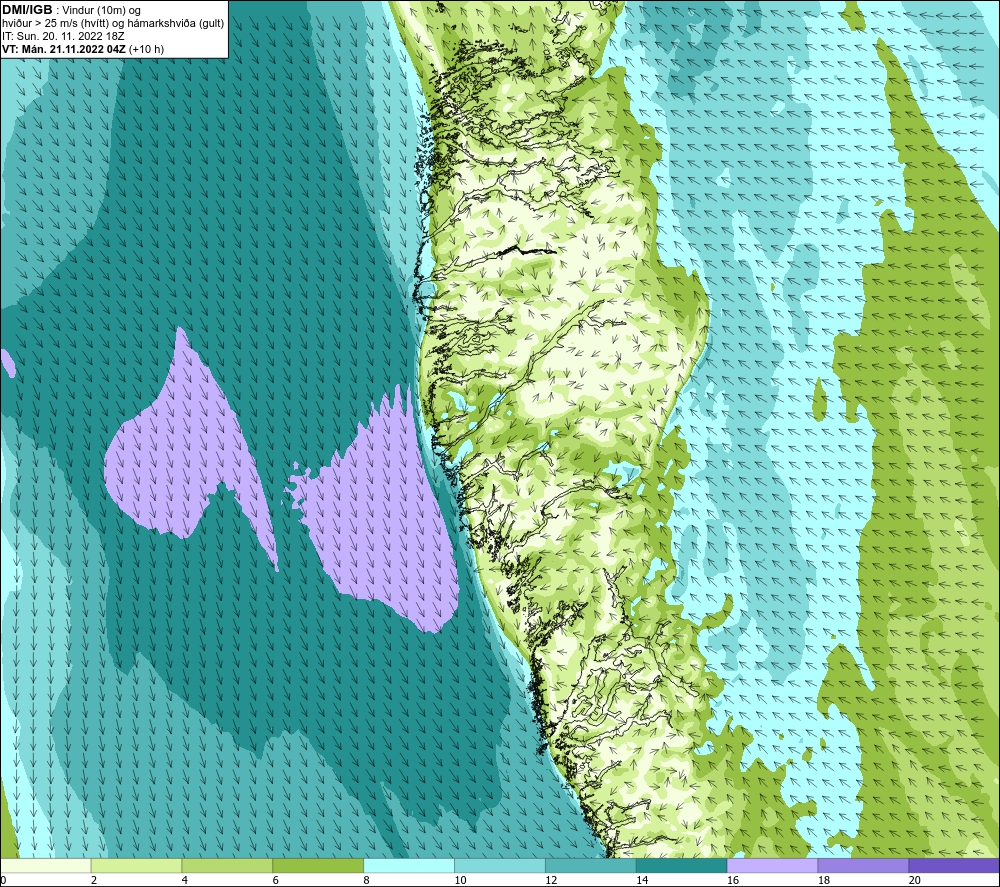Screen dimensions: 1000x887
Task: Click the dark violet legend swatch above 20
Action: [954, 865]
